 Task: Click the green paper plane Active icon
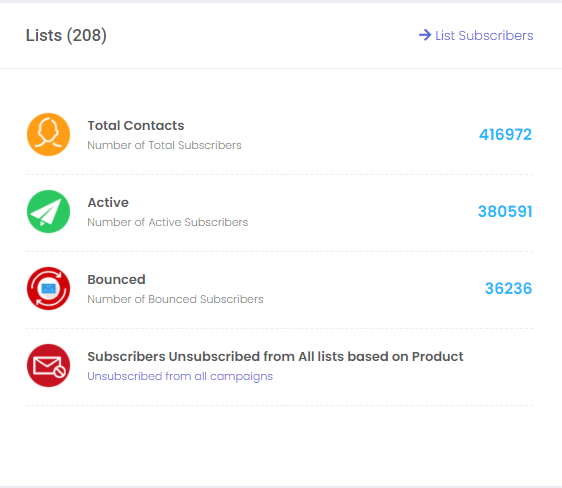coord(48,211)
